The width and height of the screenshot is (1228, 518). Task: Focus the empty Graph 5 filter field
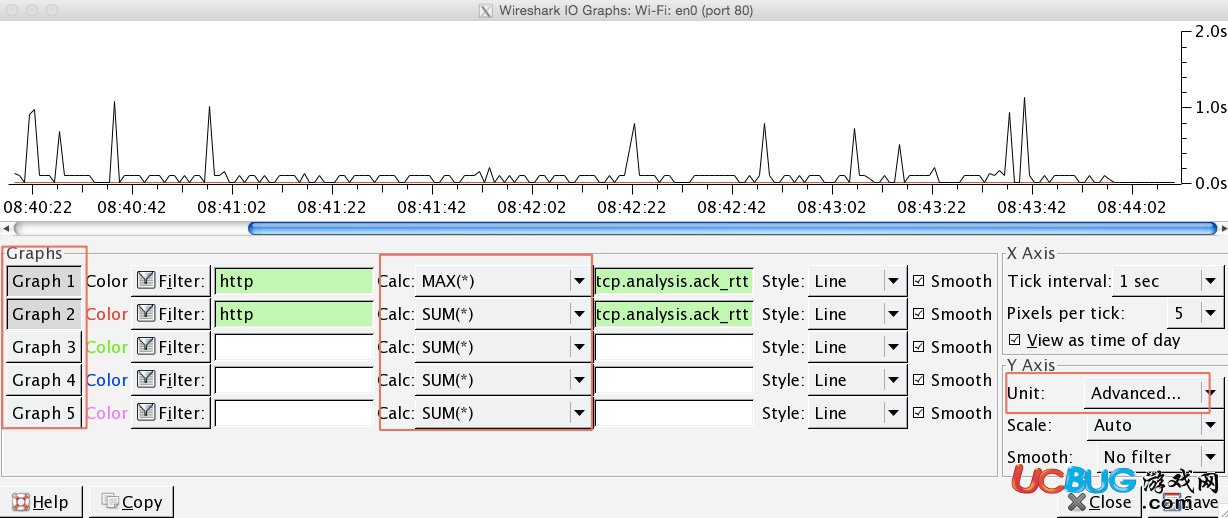click(294, 413)
